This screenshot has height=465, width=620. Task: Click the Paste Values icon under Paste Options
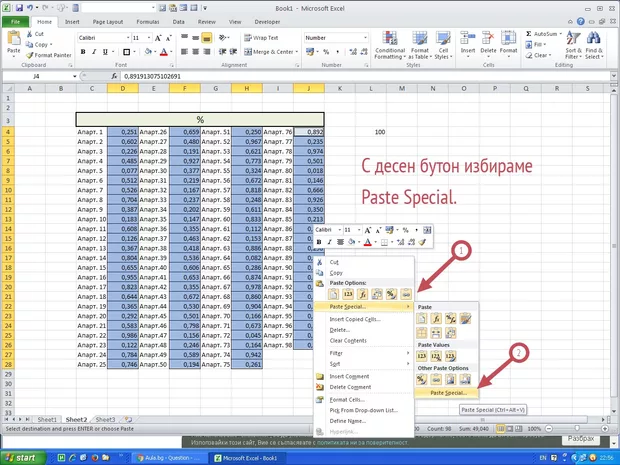[348, 294]
